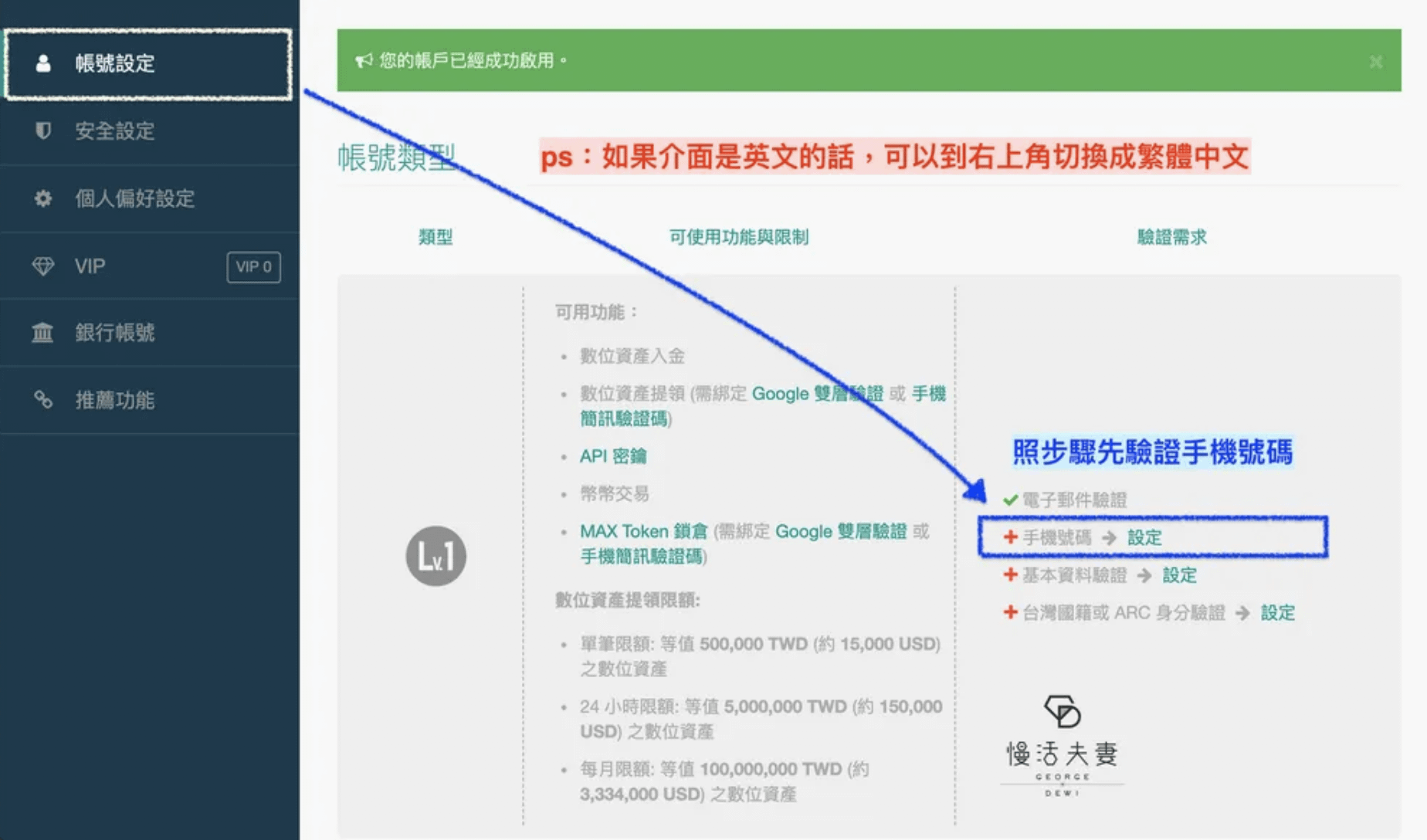Click the Lv.1 level badge icon
Viewport: 1427px width, 840px height.
436,556
